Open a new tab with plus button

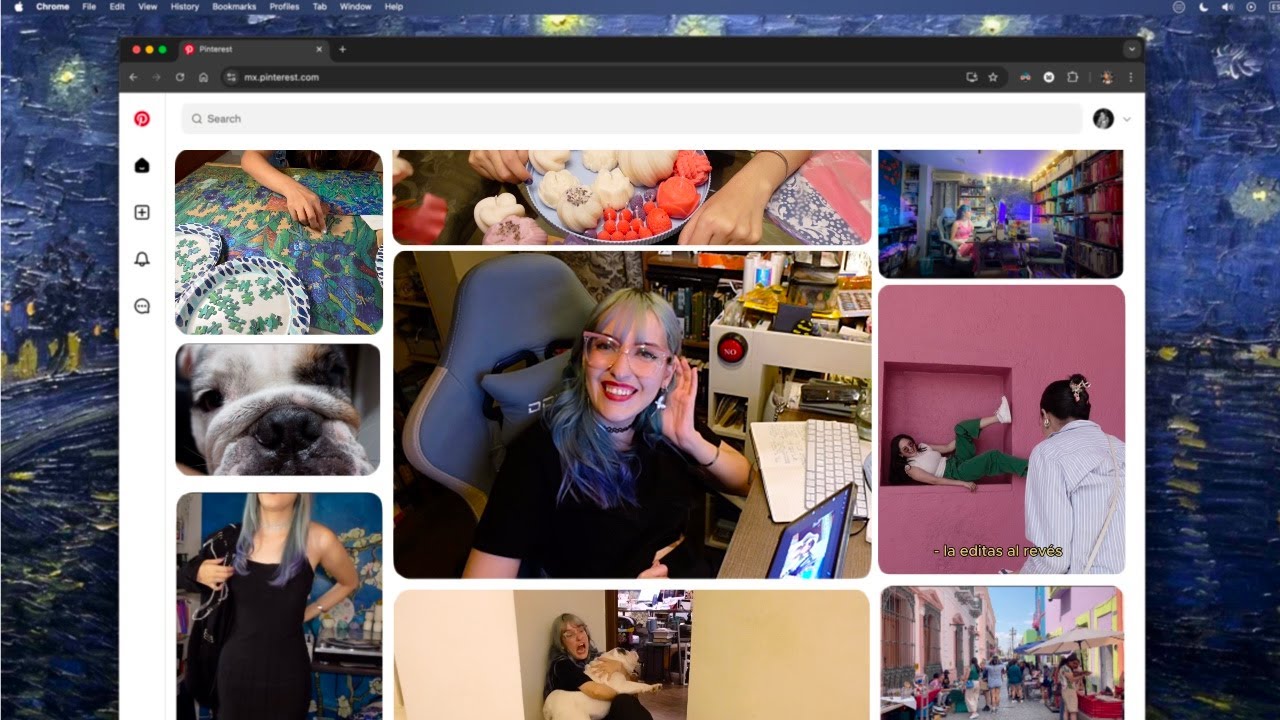(342, 49)
